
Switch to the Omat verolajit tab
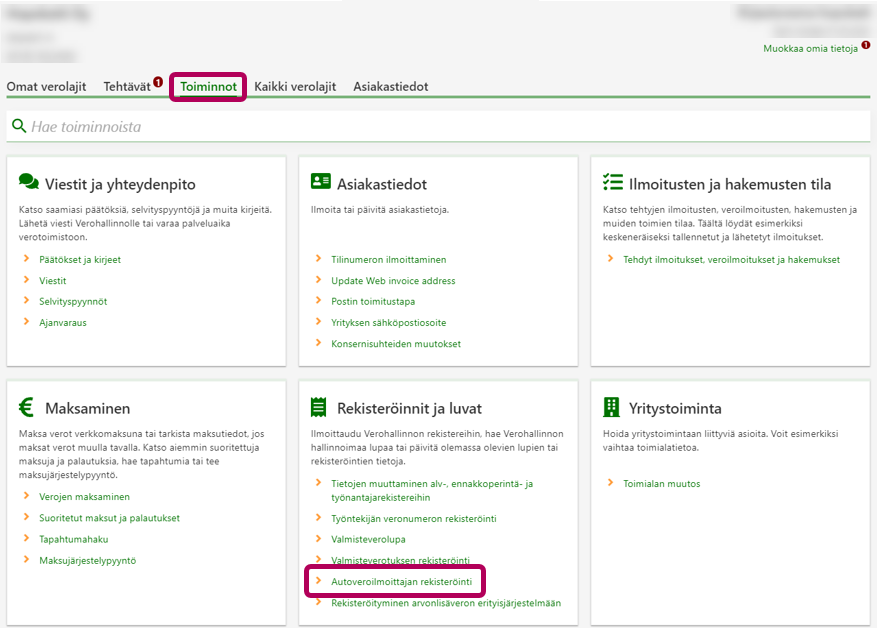click(47, 87)
